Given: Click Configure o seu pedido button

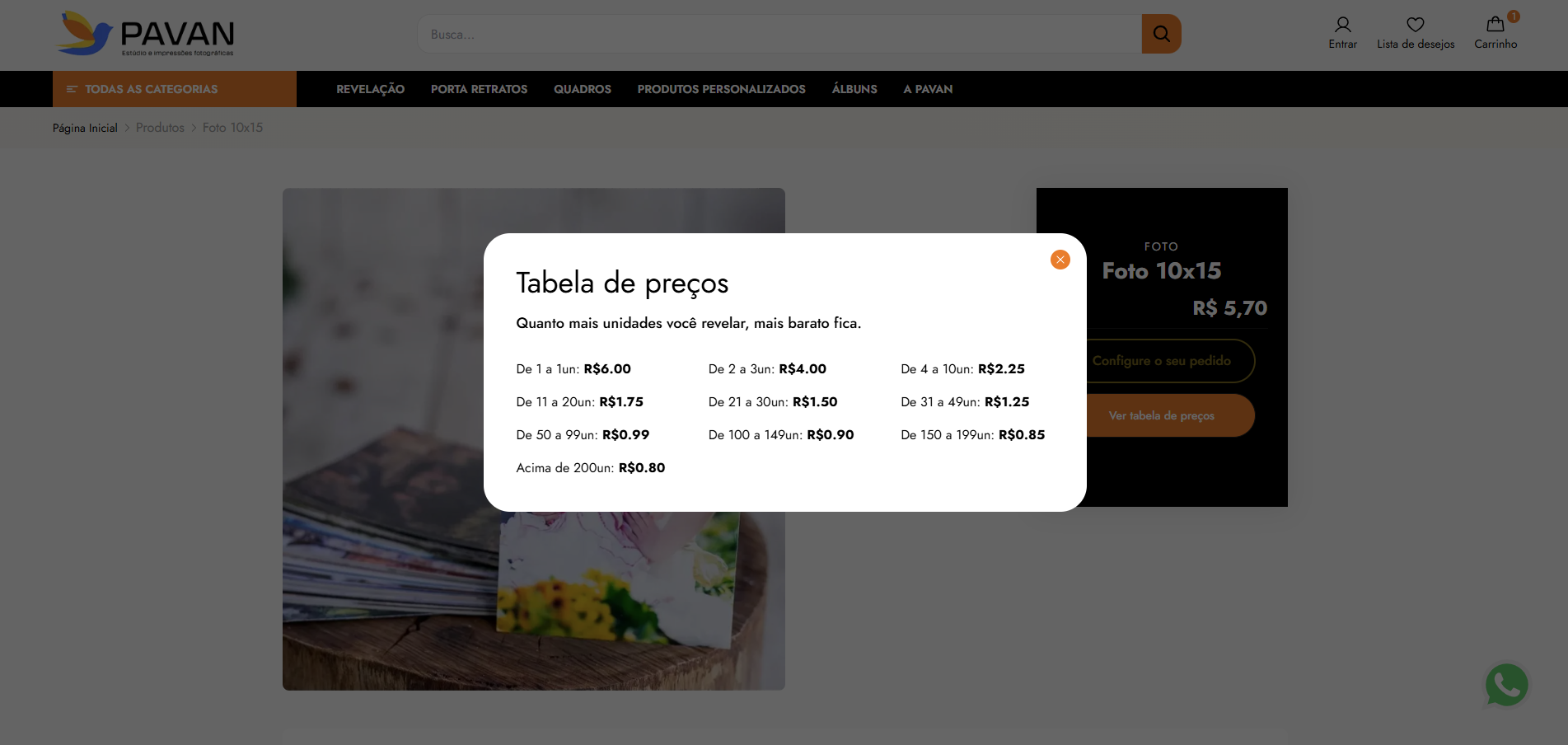Looking at the screenshot, I should (1161, 361).
